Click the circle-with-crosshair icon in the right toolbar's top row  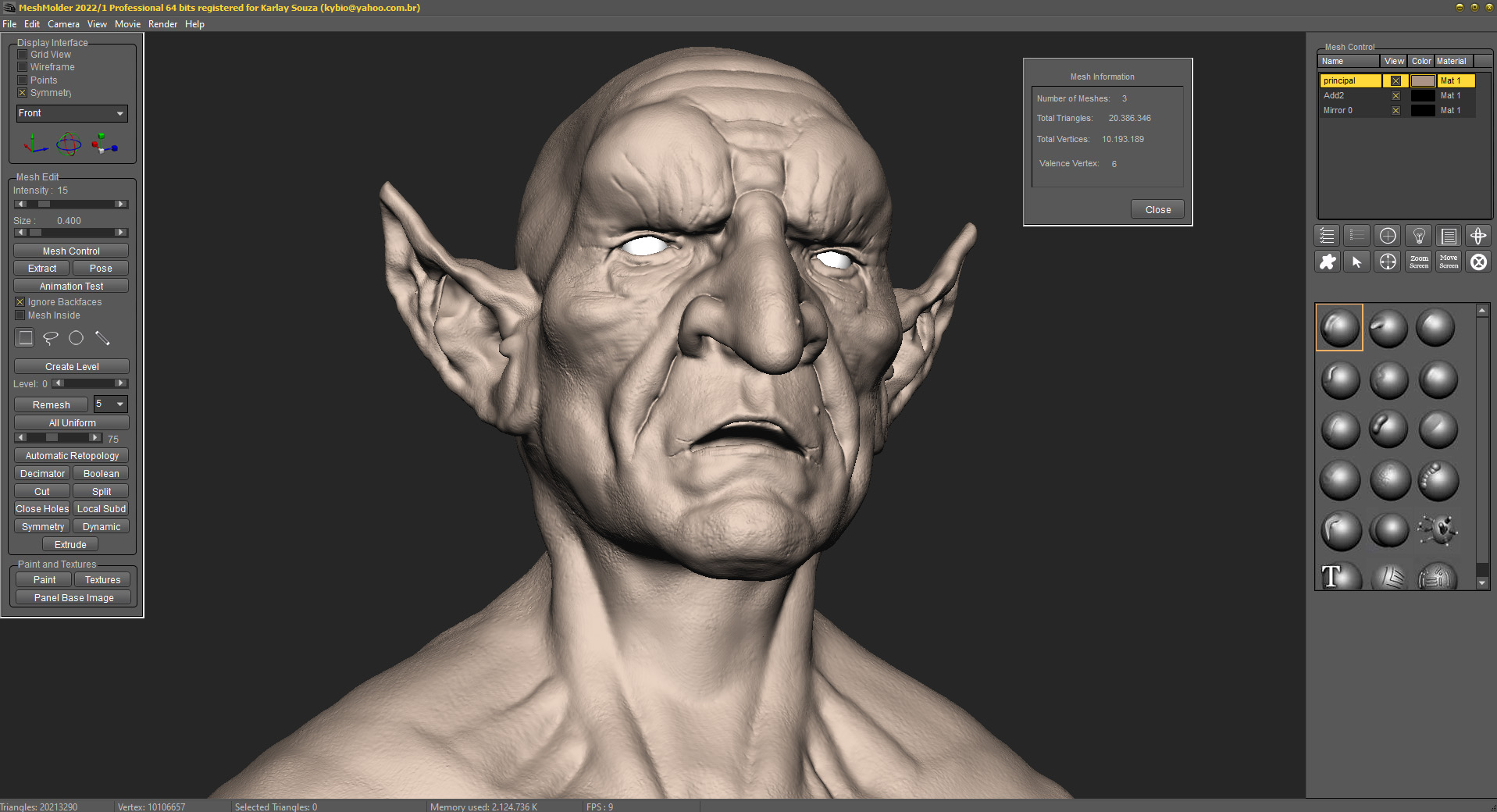(1388, 236)
